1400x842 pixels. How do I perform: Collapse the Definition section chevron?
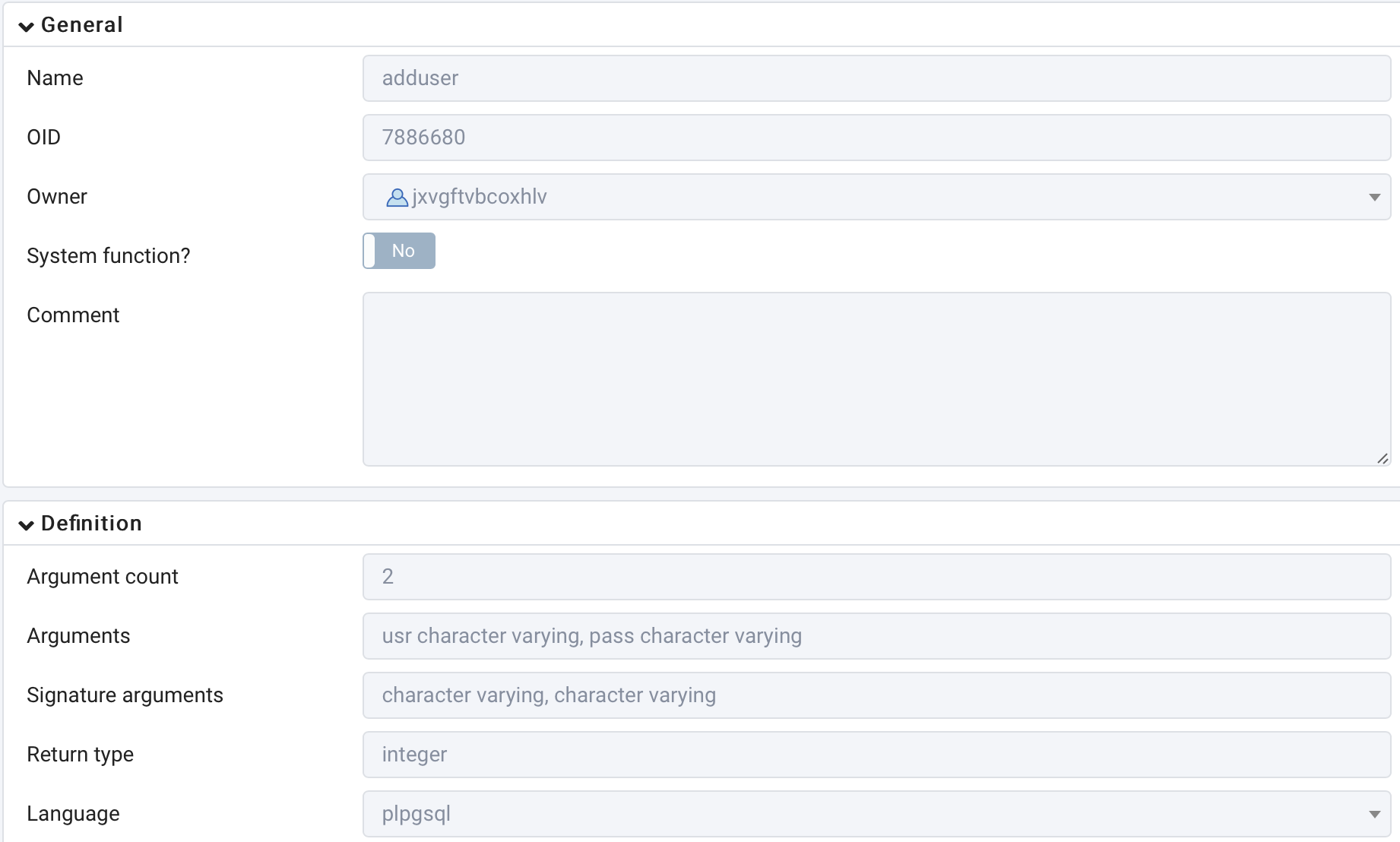coord(27,525)
